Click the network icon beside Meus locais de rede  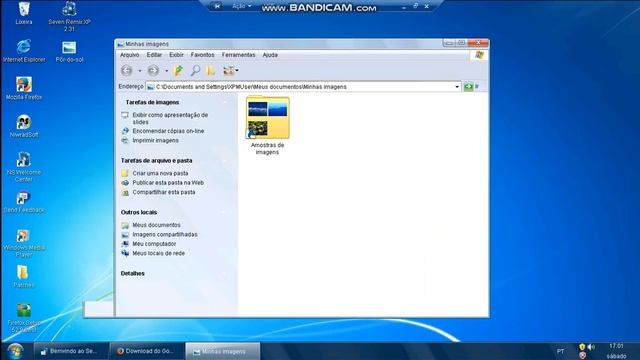(x=125, y=253)
